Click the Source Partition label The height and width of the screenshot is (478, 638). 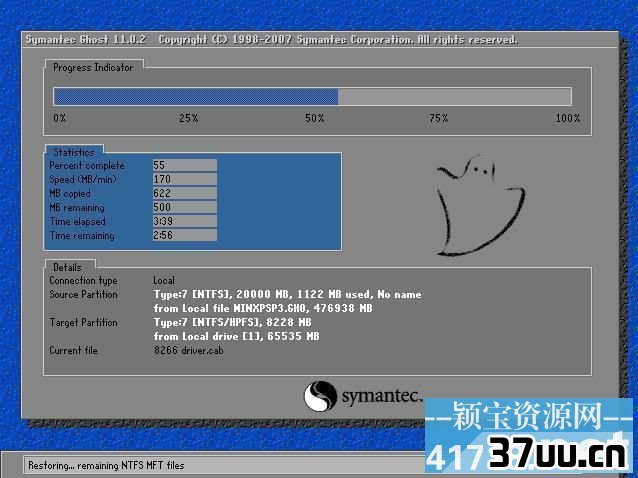(x=83, y=294)
